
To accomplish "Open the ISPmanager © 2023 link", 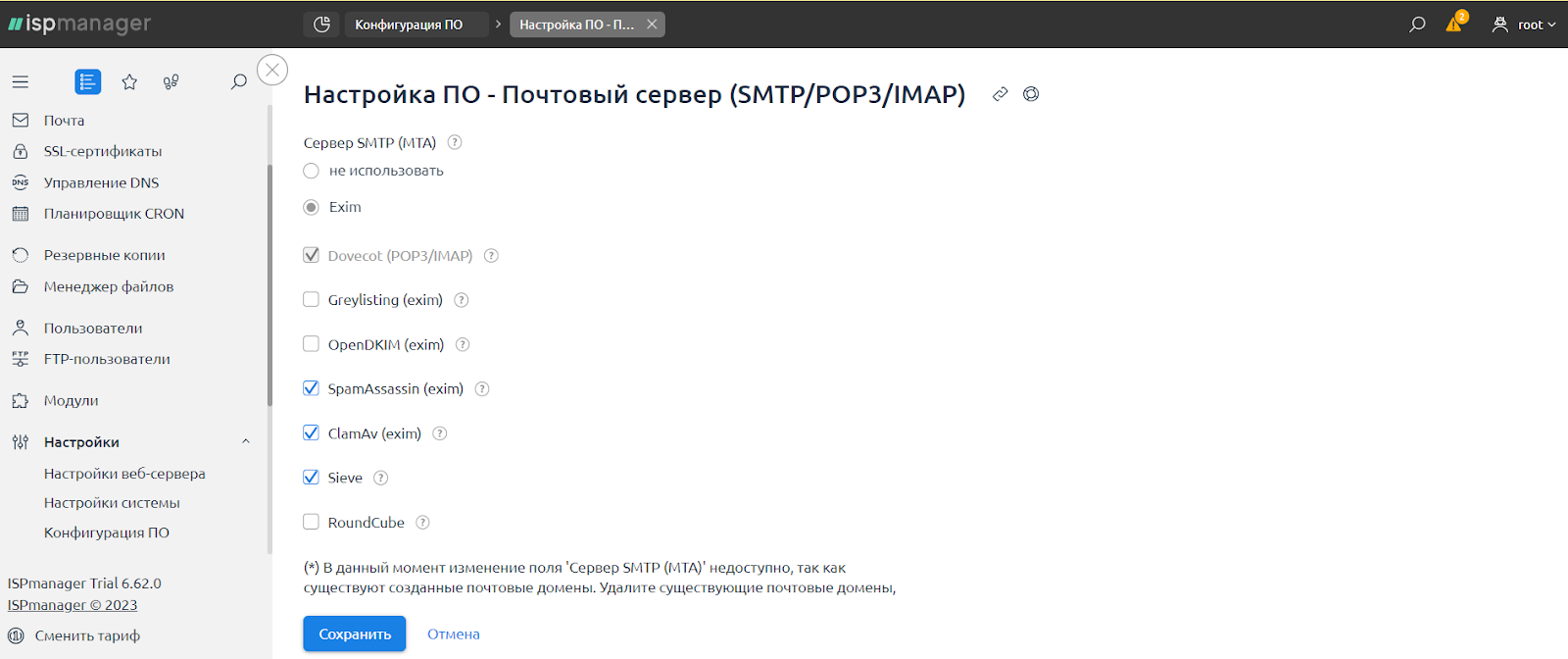I will point(73,605).
